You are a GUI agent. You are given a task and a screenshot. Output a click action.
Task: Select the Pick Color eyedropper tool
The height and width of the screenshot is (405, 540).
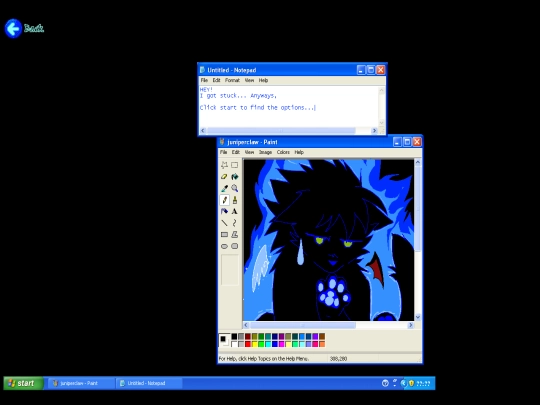(x=224, y=188)
